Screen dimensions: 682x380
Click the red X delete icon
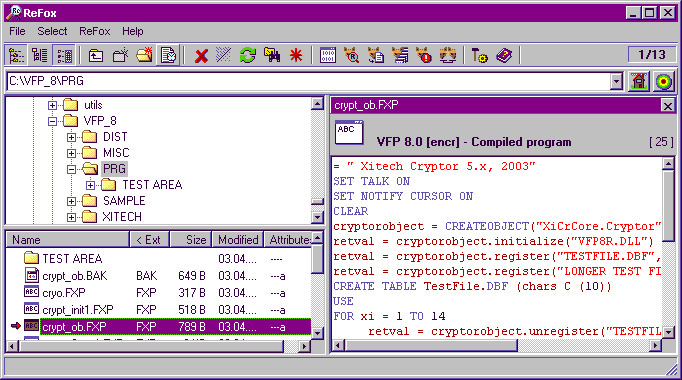coord(201,56)
